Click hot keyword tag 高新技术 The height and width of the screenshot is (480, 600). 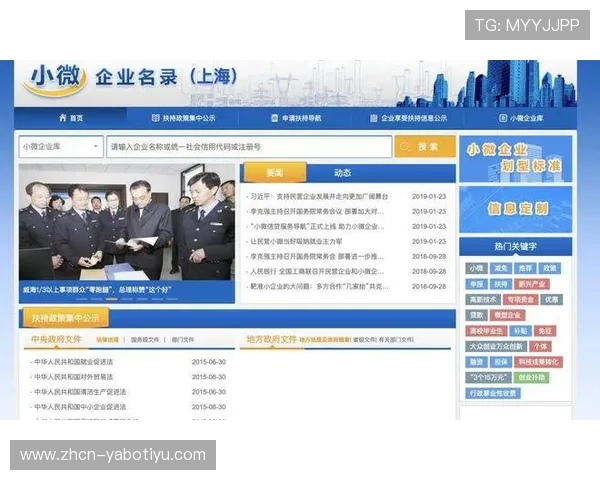pos(483,299)
